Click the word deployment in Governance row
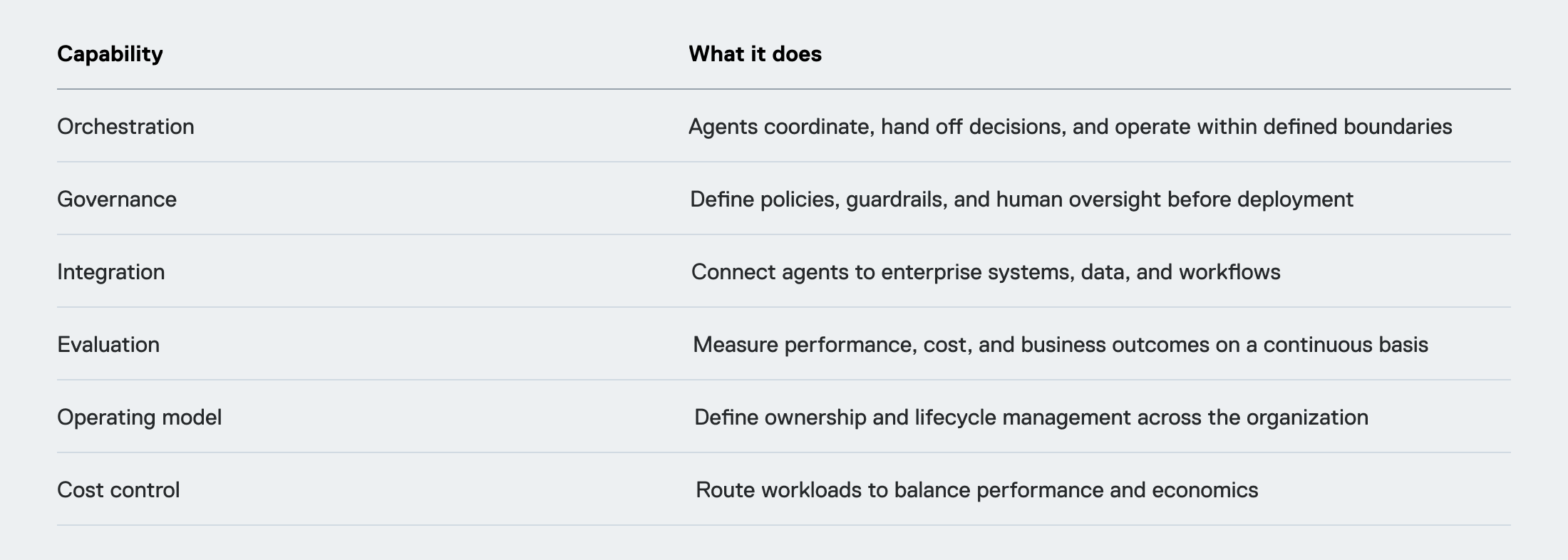 coord(1295,200)
